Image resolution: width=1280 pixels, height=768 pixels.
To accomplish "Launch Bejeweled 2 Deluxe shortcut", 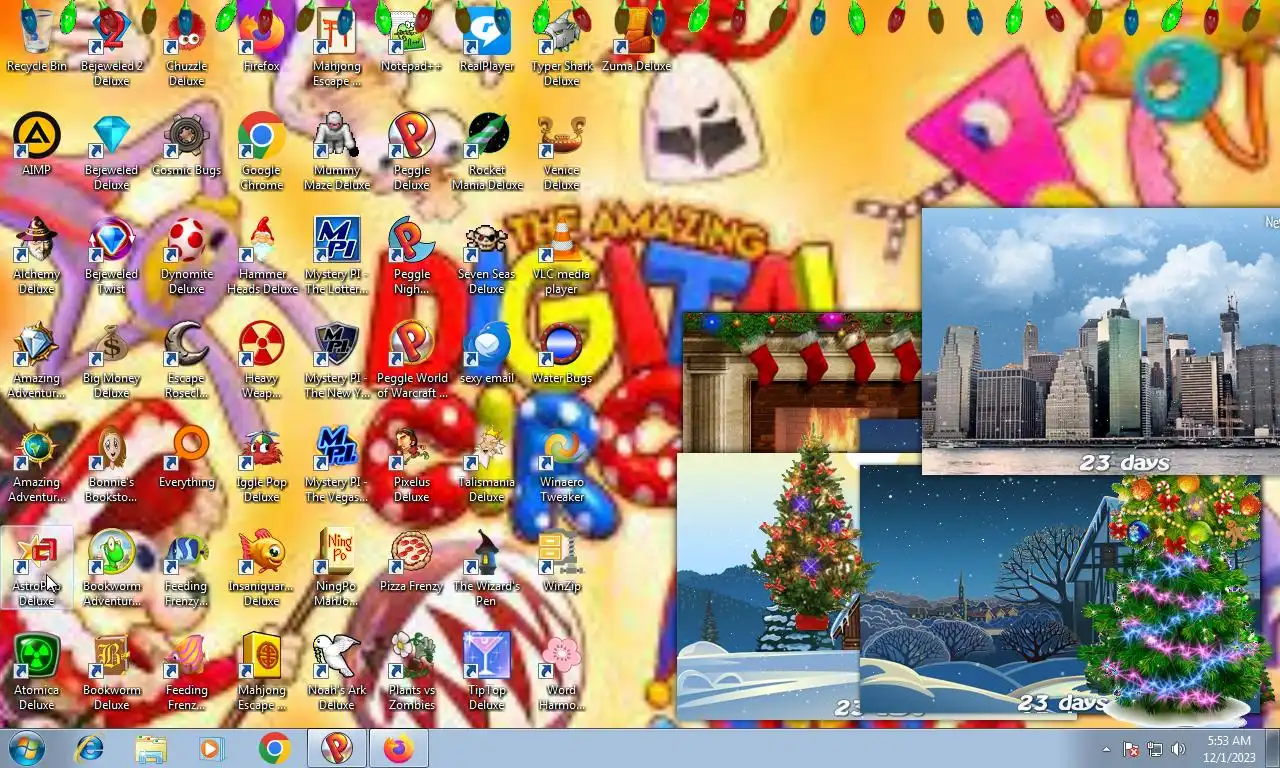I will [x=111, y=47].
